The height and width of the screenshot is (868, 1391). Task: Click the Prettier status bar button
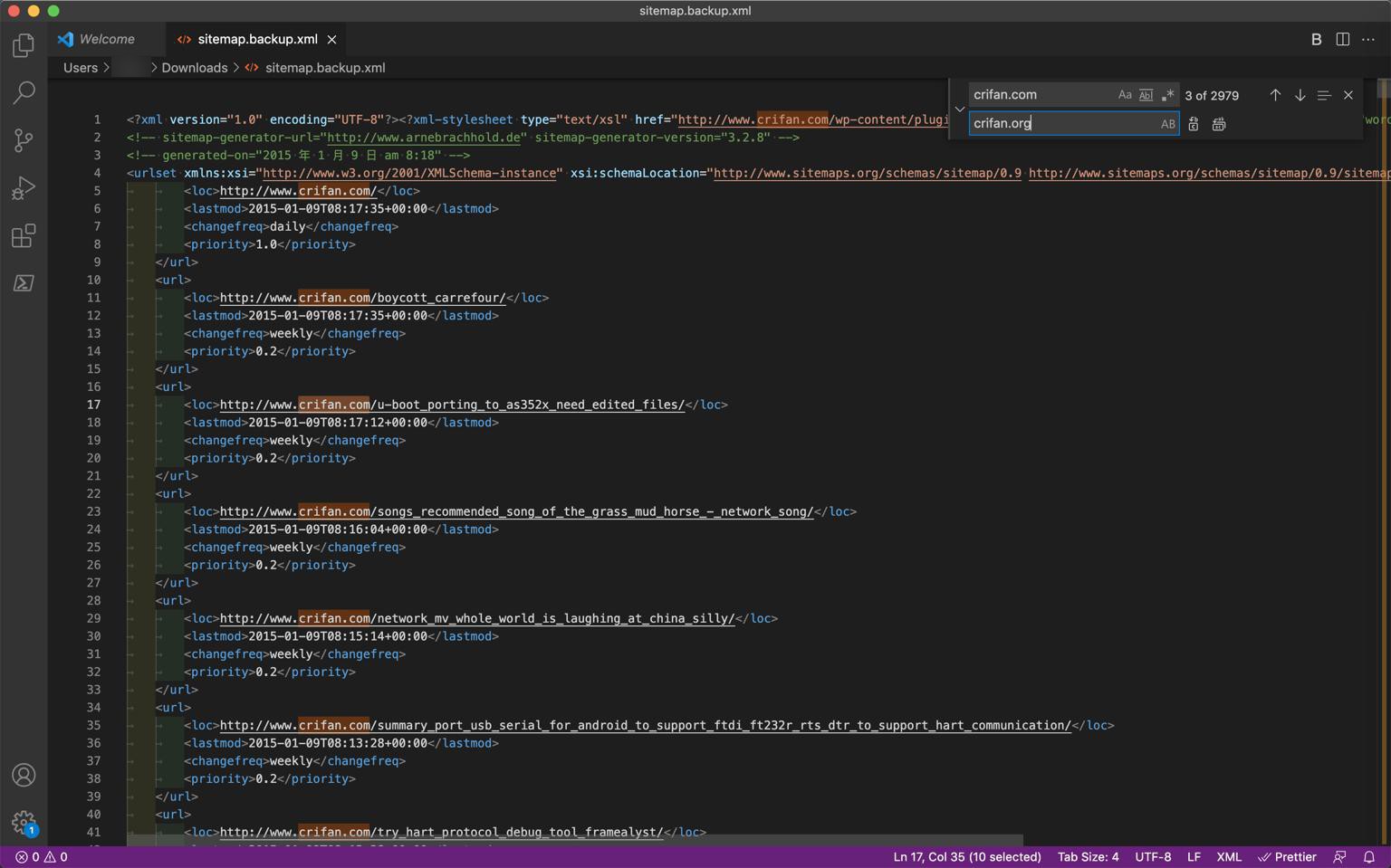tap(1287, 857)
